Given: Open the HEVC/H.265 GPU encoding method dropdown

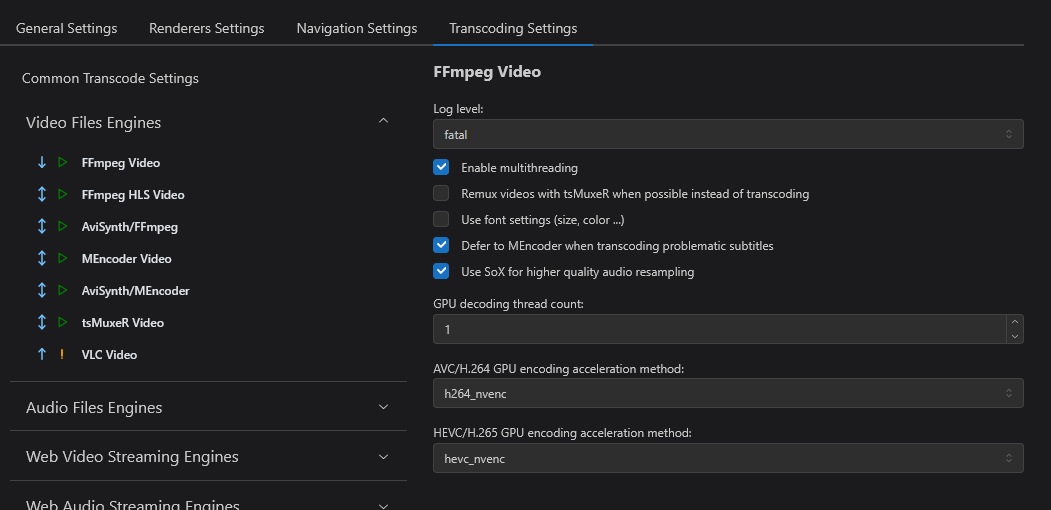Looking at the screenshot, I should click(728, 458).
